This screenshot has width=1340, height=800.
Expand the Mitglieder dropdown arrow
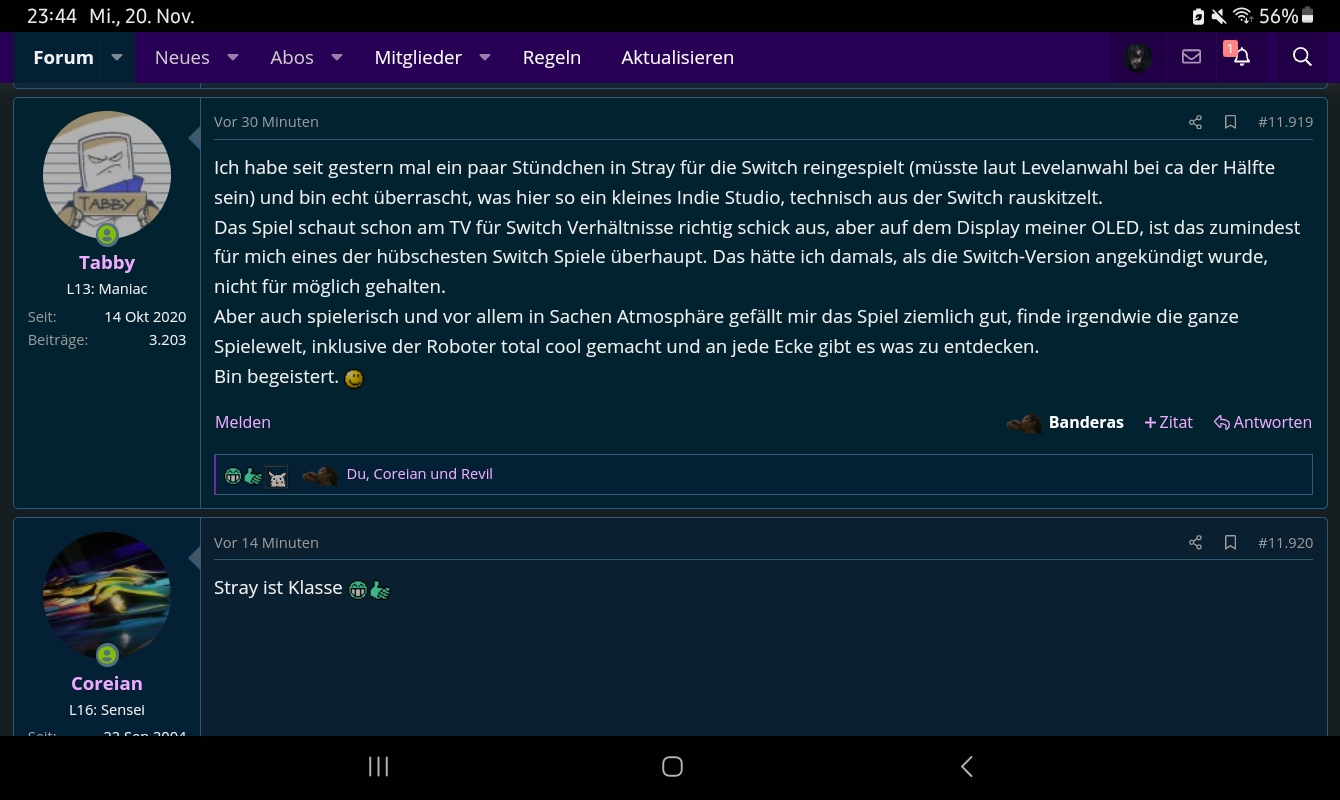click(x=485, y=57)
